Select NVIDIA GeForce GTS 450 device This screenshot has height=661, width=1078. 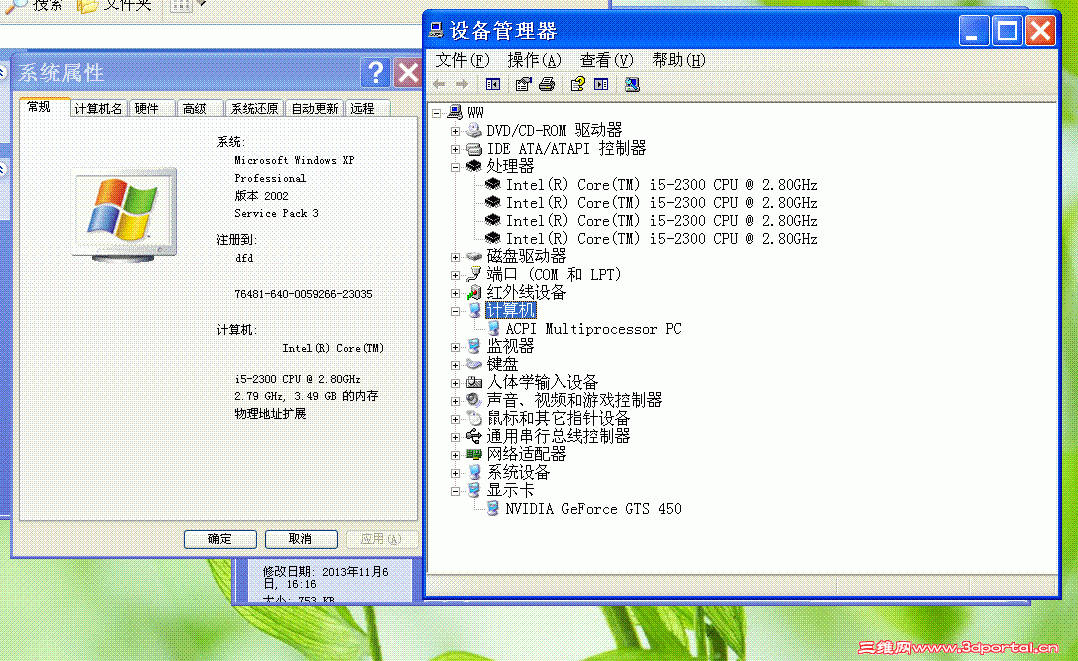593,508
